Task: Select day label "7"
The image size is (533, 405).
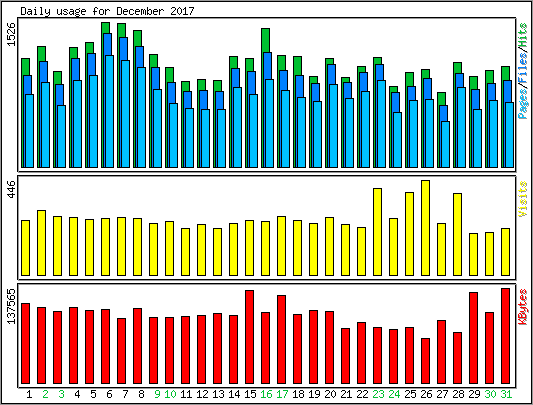Action: tap(125, 394)
